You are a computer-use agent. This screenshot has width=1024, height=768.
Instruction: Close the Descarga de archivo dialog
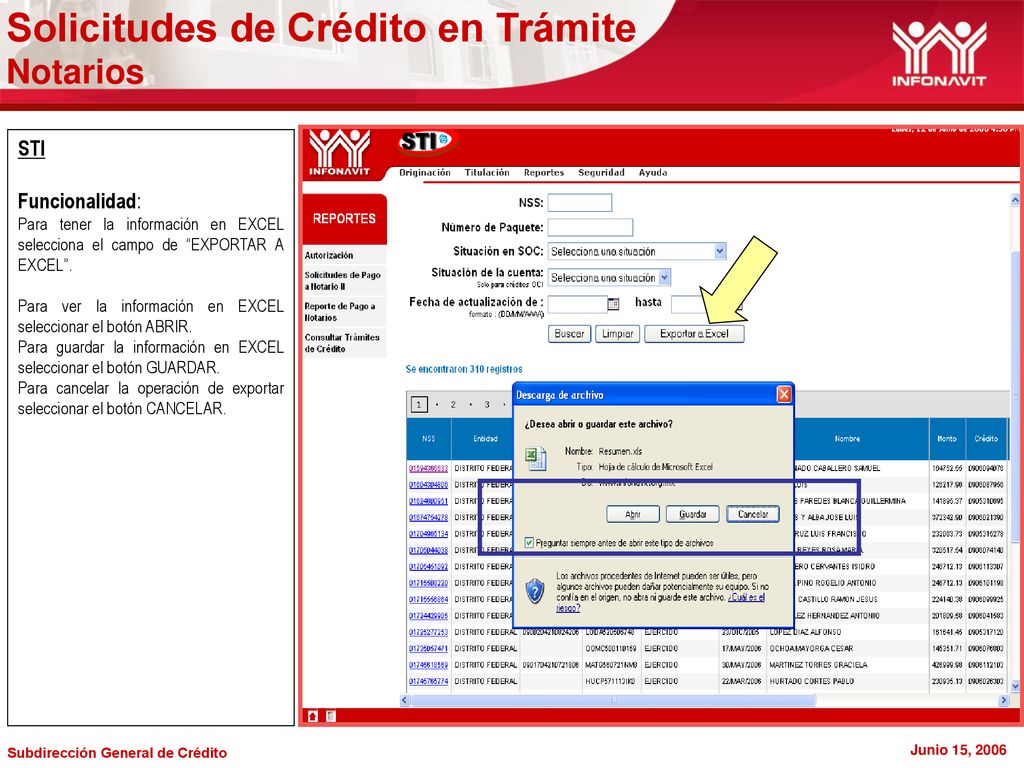784,394
